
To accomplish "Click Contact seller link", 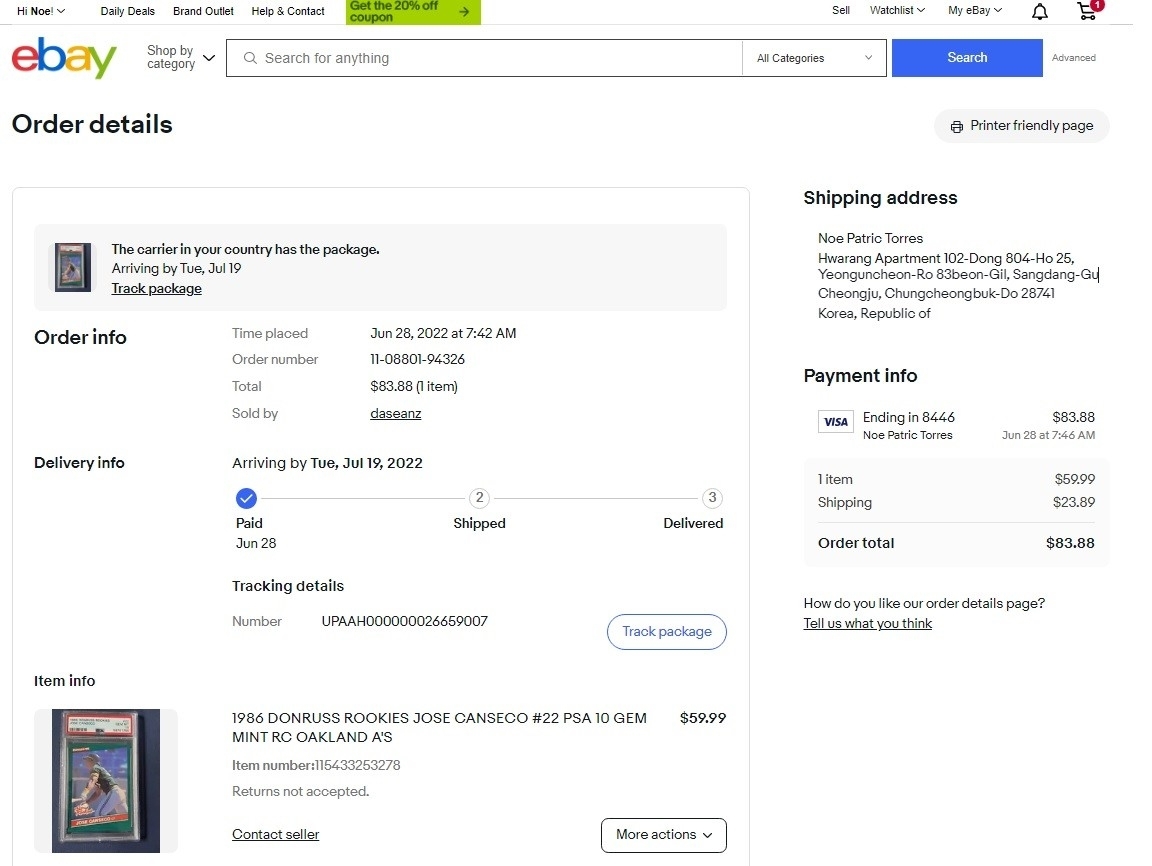I will click(276, 834).
